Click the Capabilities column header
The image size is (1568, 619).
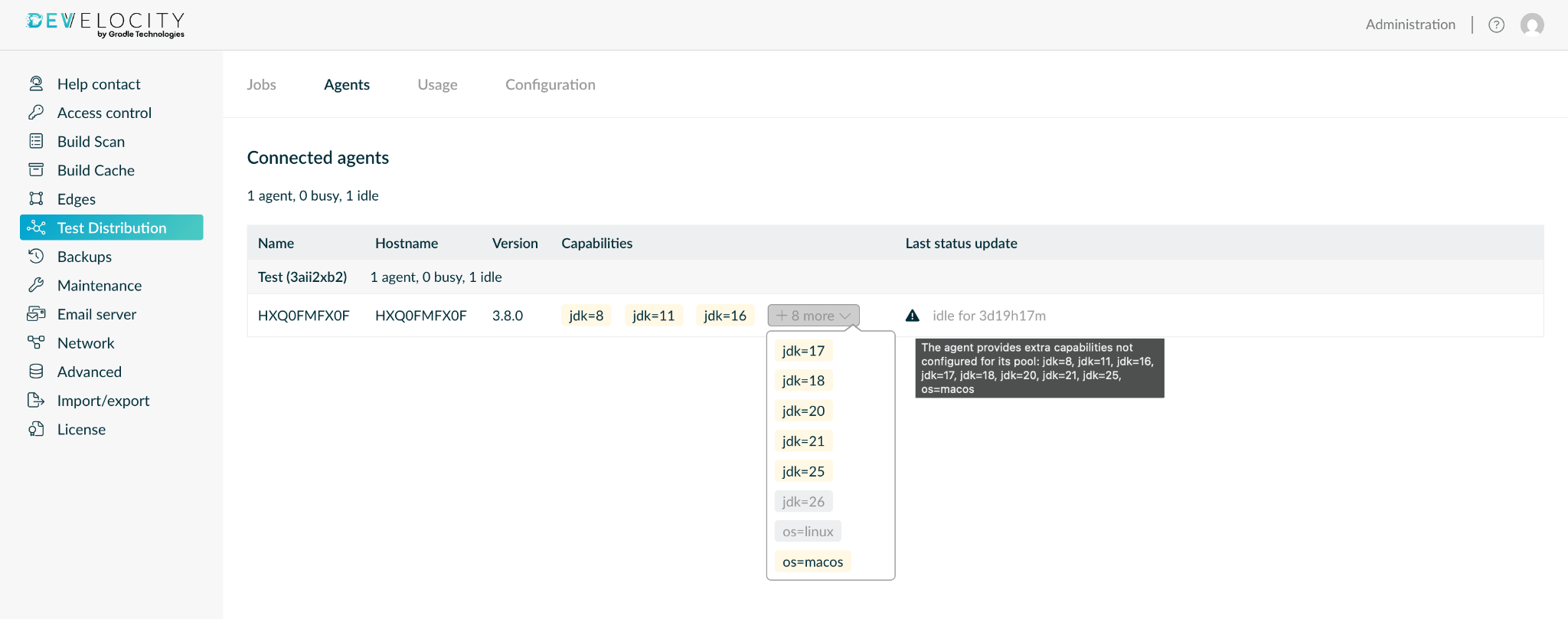(597, 243)
